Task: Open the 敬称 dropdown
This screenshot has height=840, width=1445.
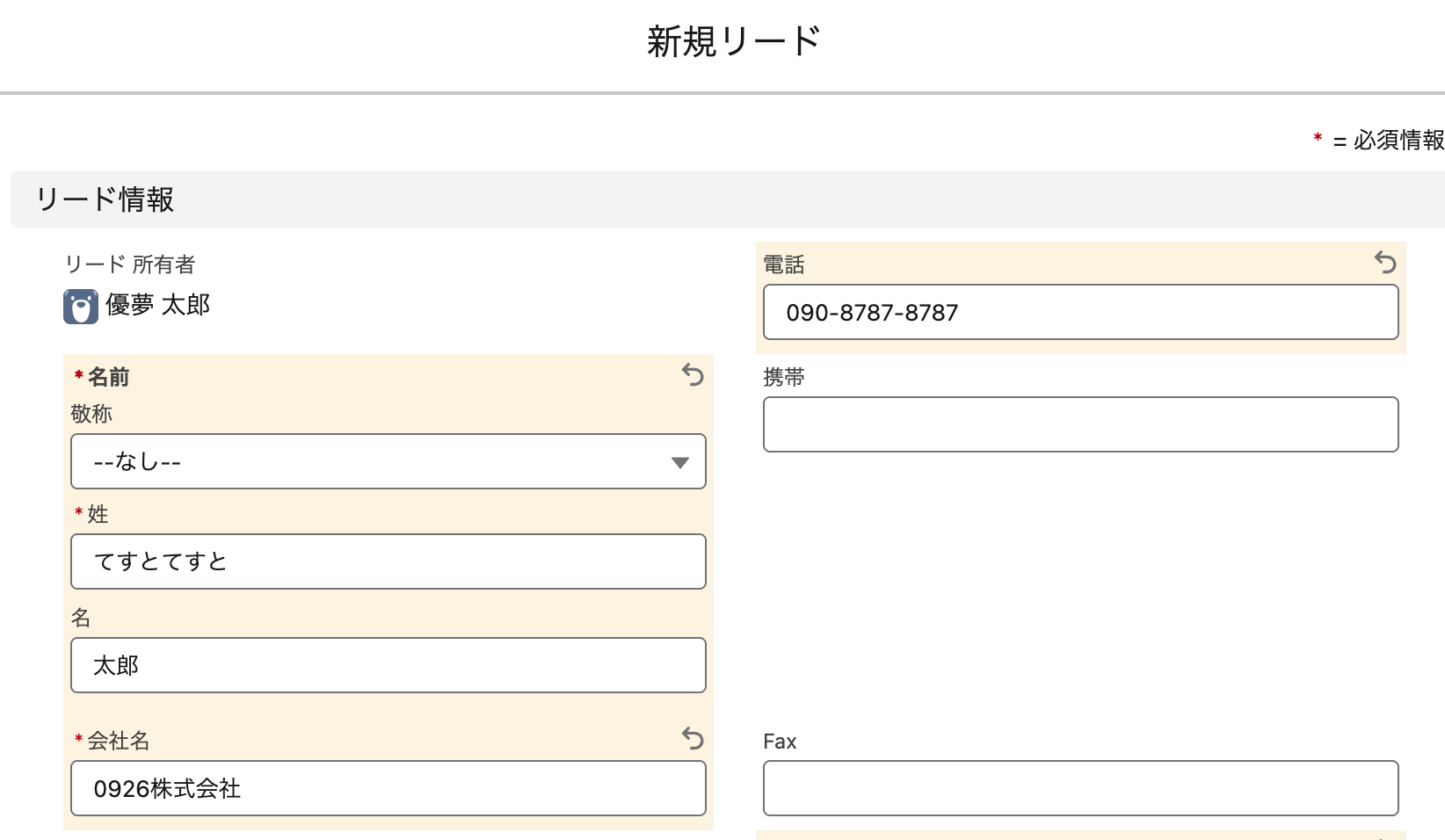Action: tap(388, 461)
